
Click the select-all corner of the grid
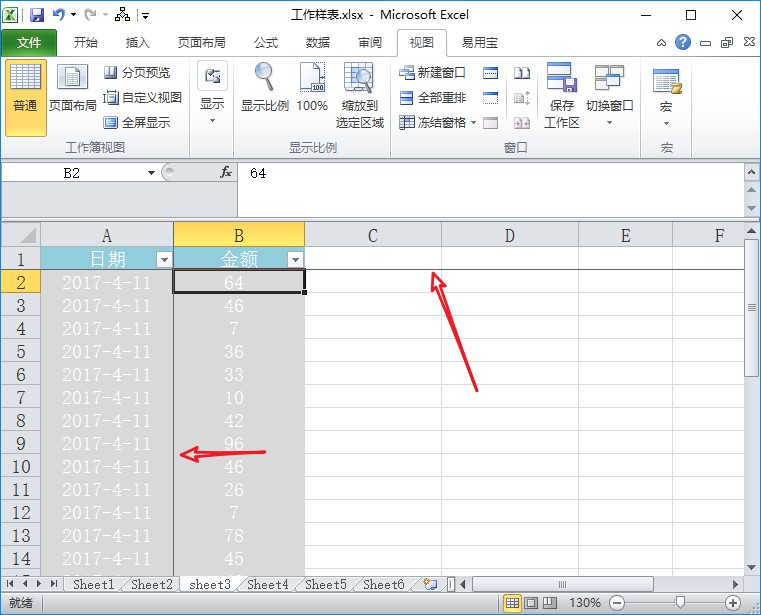click(x=21, y=235)
